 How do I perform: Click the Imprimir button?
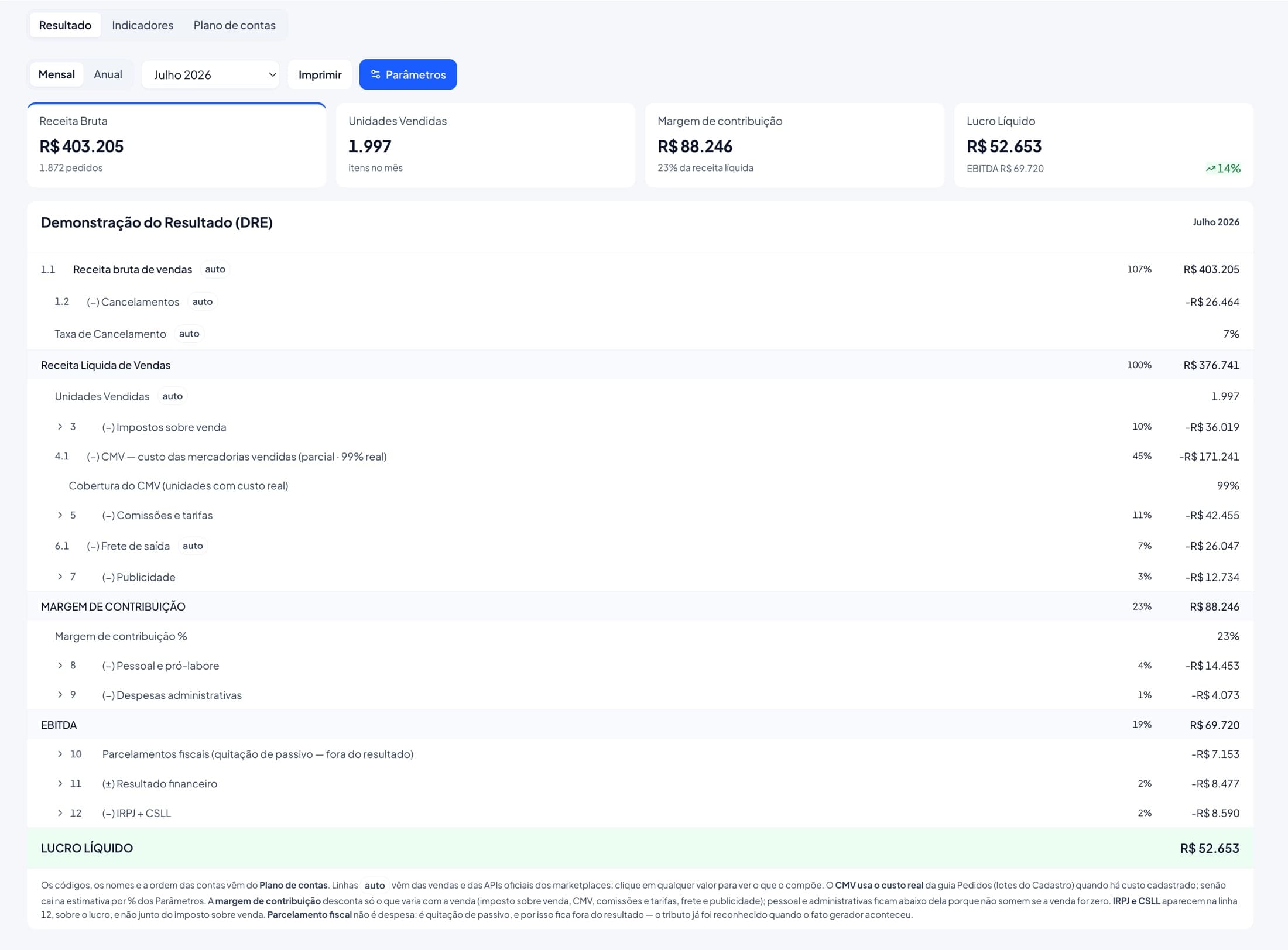(320, 74)
